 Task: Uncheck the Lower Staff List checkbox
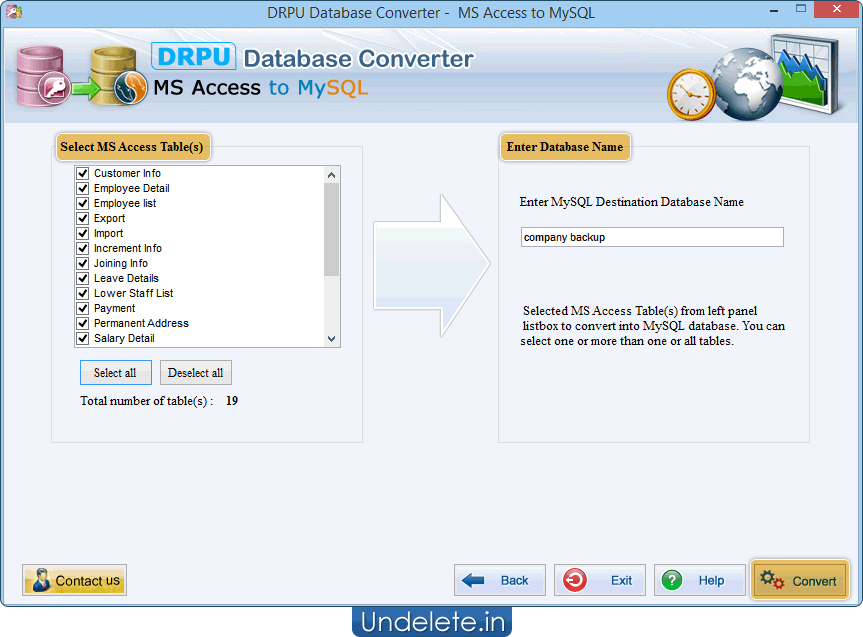click(83, 293)
